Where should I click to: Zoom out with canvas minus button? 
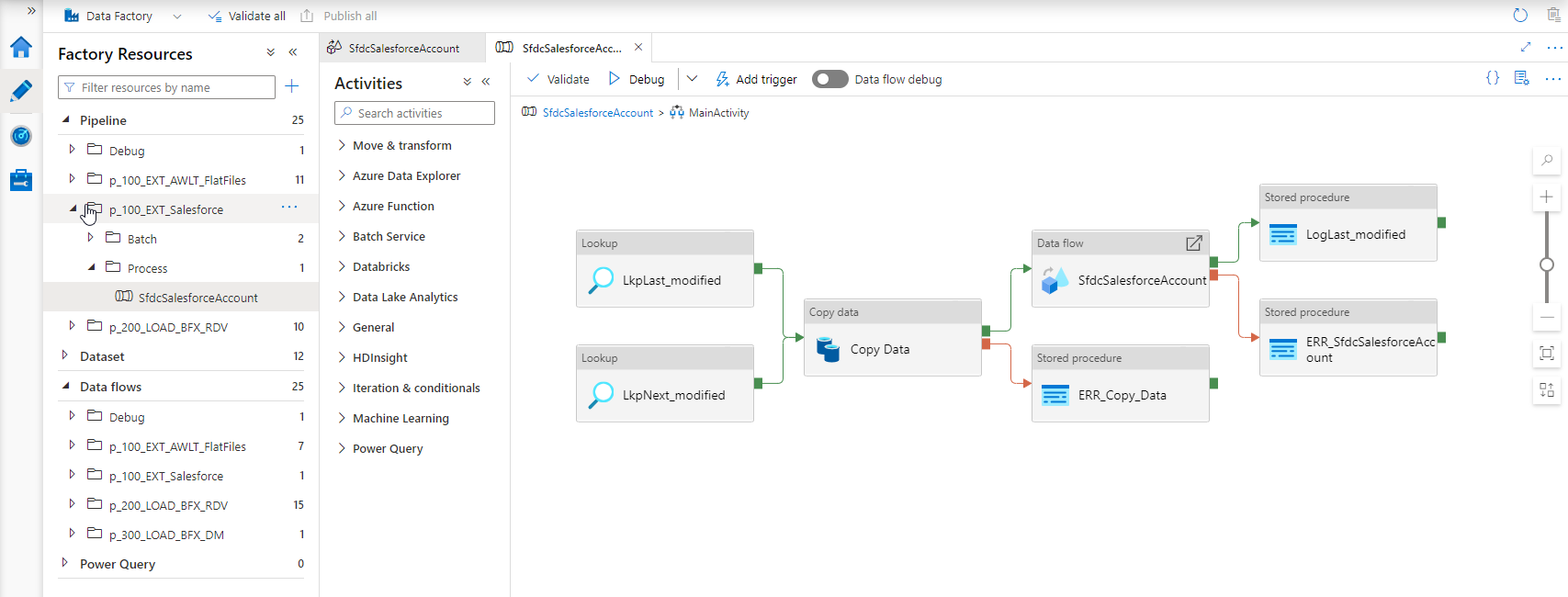pos(1547,317)
